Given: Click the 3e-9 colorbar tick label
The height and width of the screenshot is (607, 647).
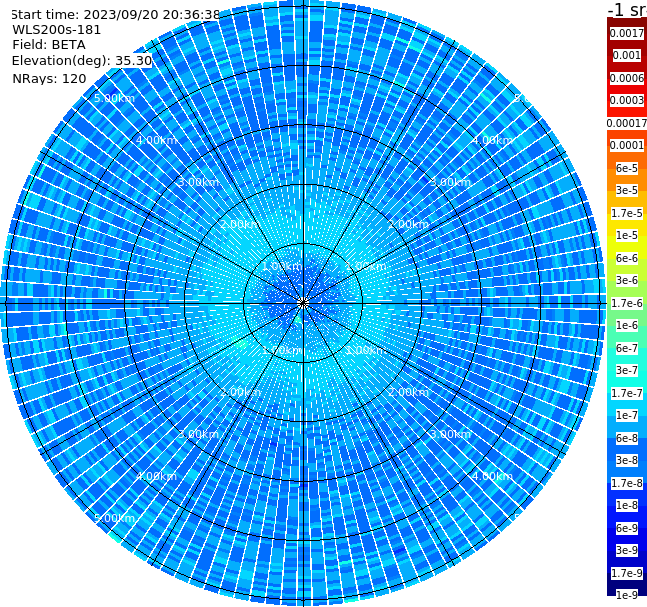Looking at the screenshot, I should point(627,550).
